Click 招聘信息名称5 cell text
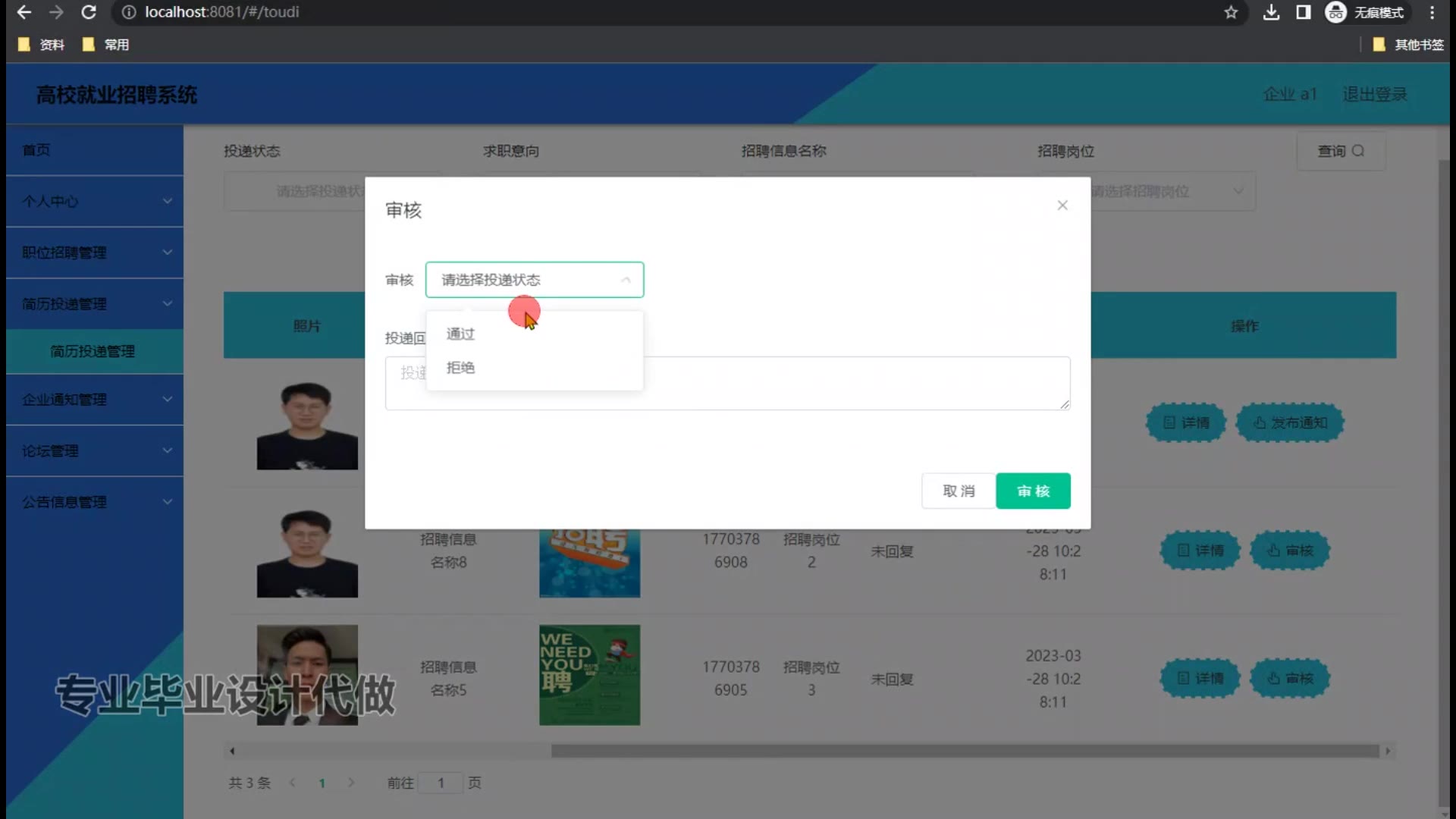Image resolution: width=1456 pixels, height=819 pixels. (448, 678)
